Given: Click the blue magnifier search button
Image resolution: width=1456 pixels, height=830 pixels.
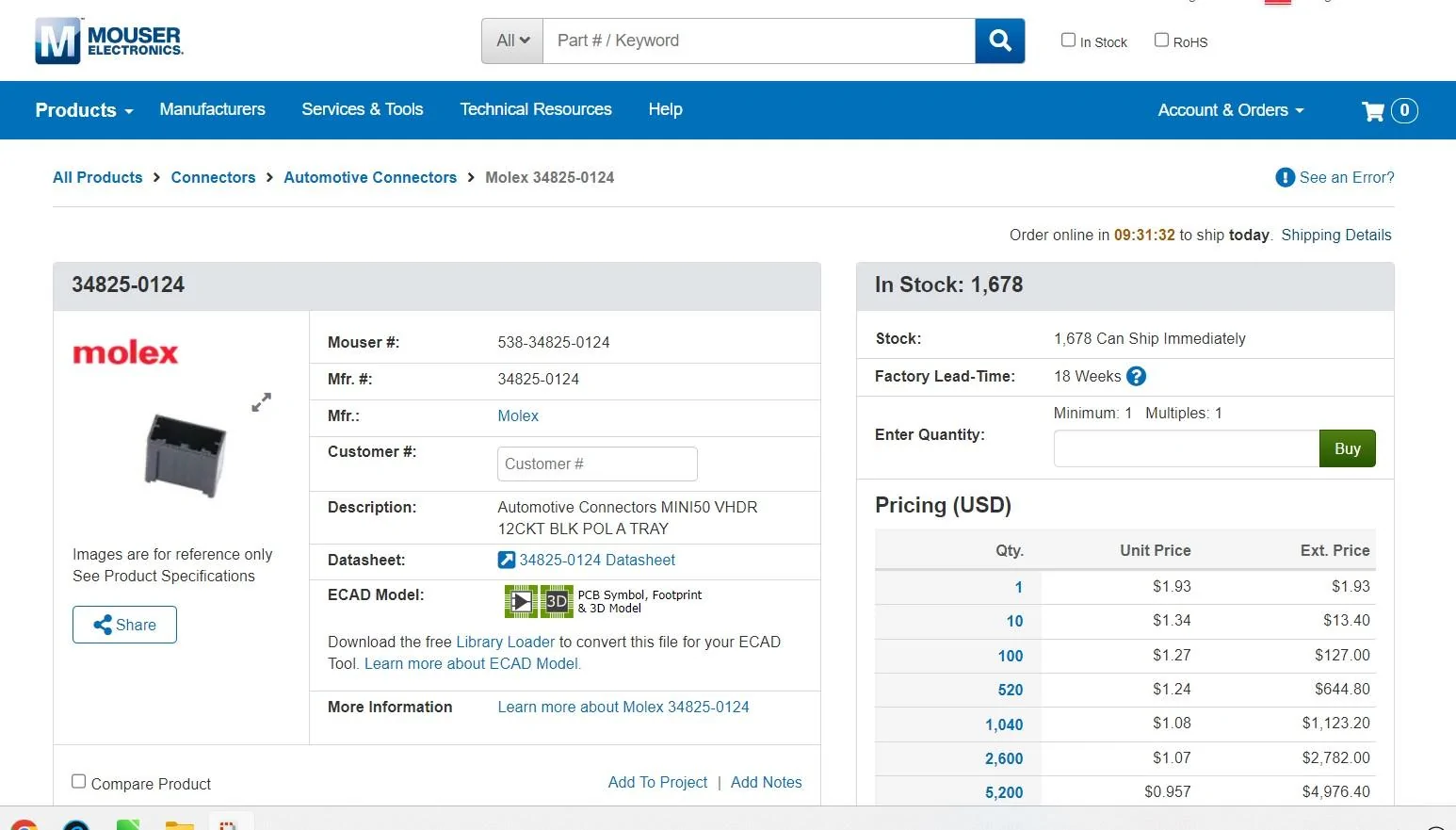Looking at the screenshot, I should point(1000,41).
